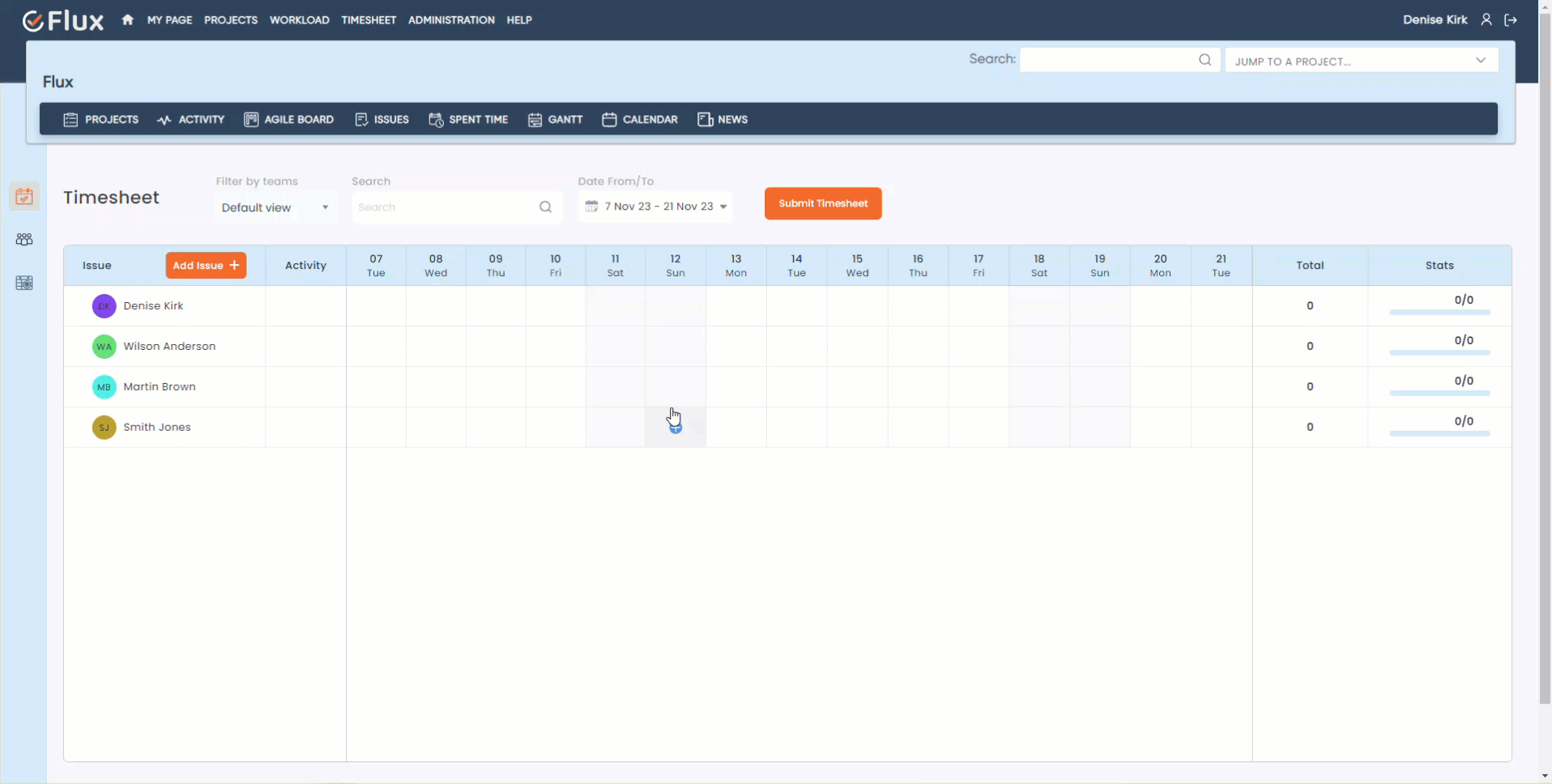The width and height of the screenshot is (1552, 784).
Task: Open the Workload menu
Action: pos(299,20)
